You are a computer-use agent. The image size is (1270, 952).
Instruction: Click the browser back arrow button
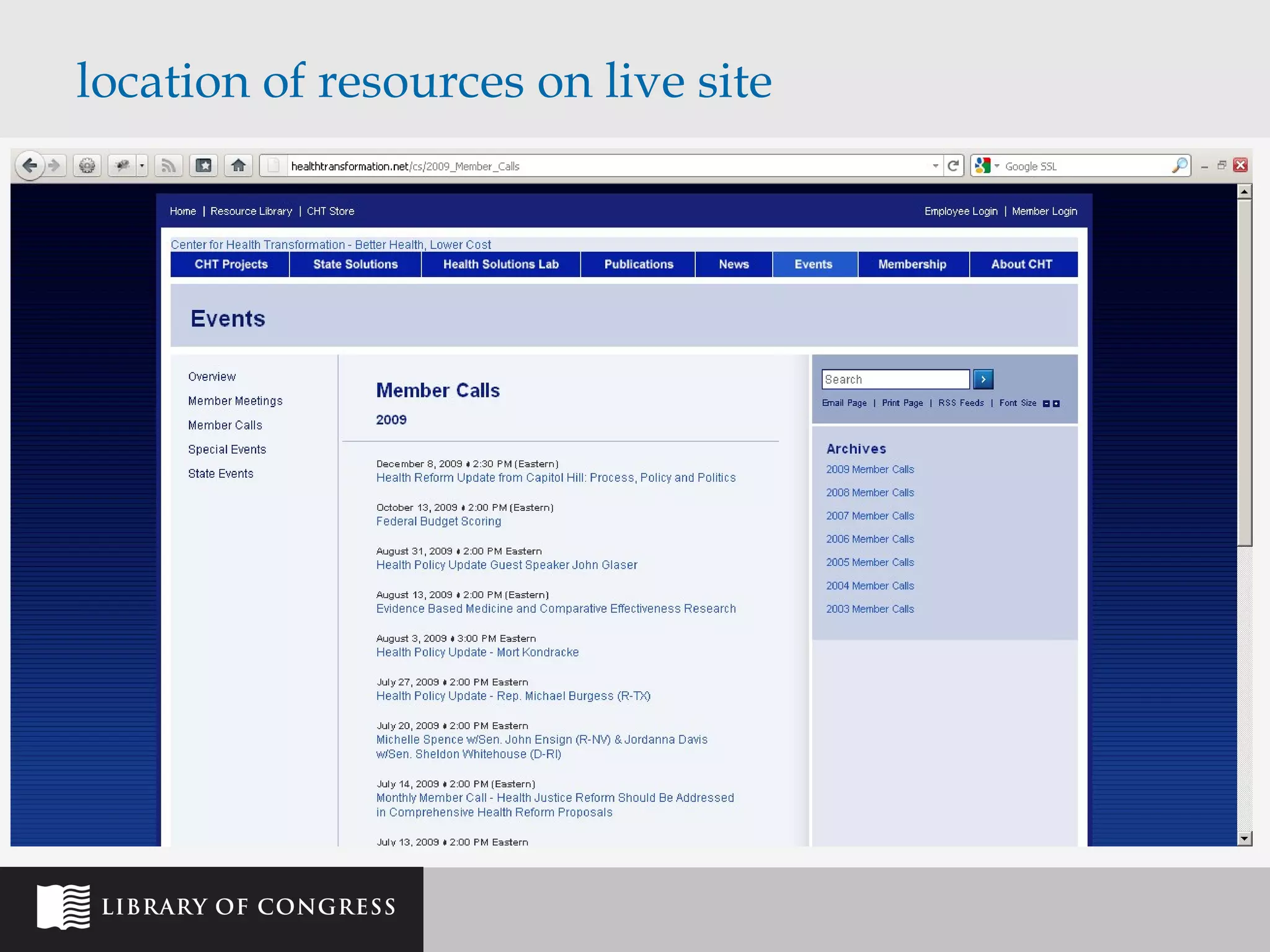[29, 165]
